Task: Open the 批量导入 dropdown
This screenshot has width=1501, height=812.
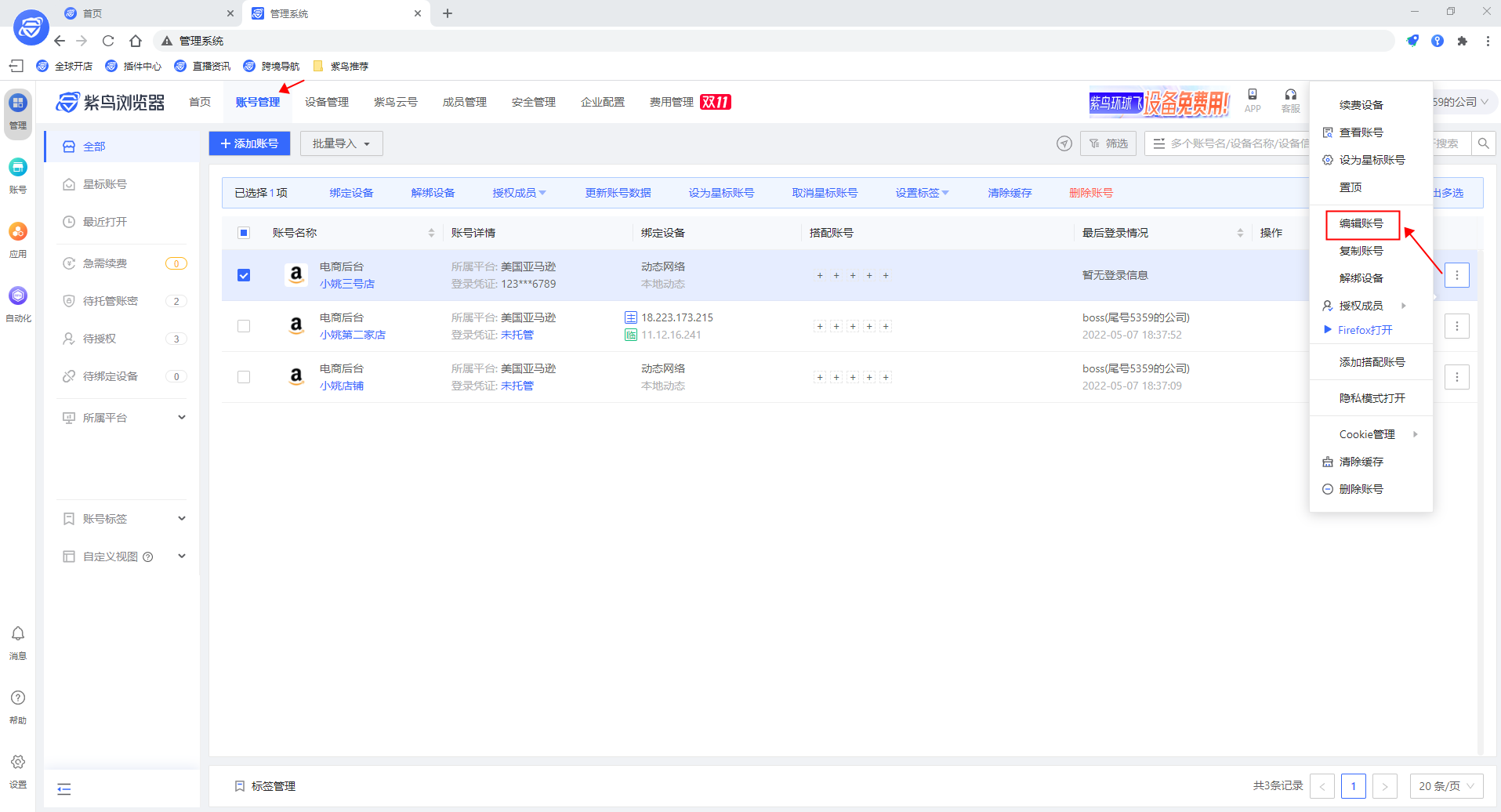Action: click(341, 143)
